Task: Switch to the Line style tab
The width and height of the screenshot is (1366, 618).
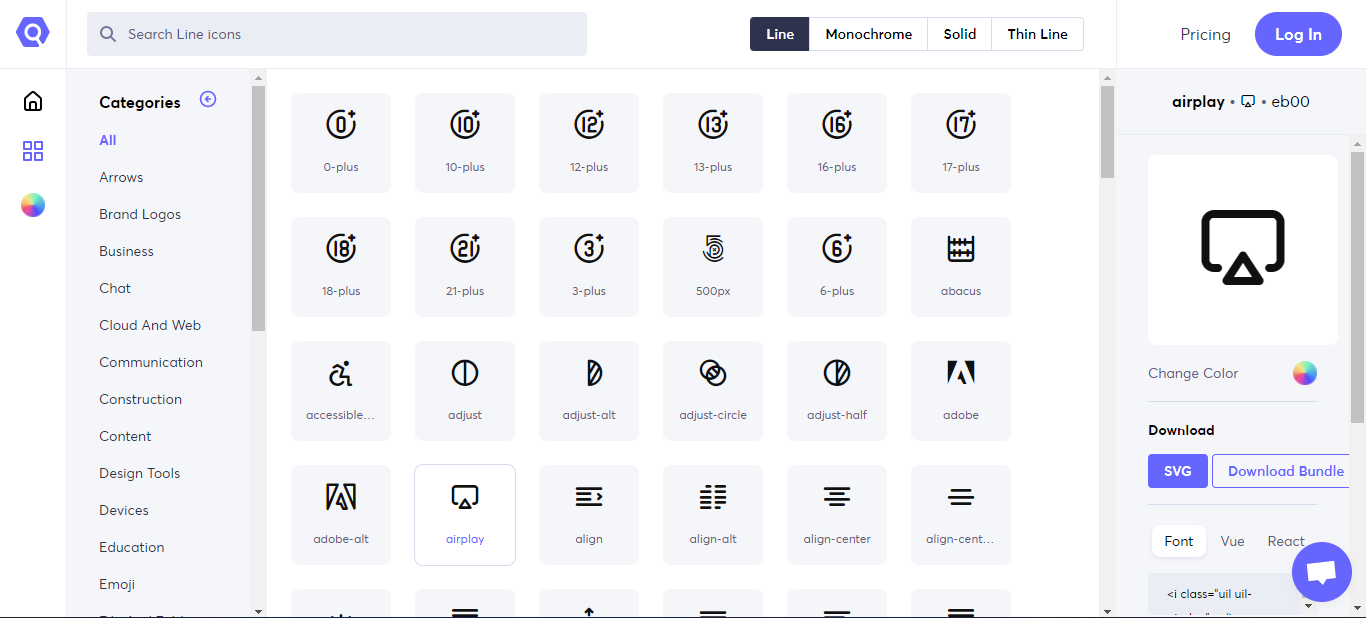Action: (780, 34)
